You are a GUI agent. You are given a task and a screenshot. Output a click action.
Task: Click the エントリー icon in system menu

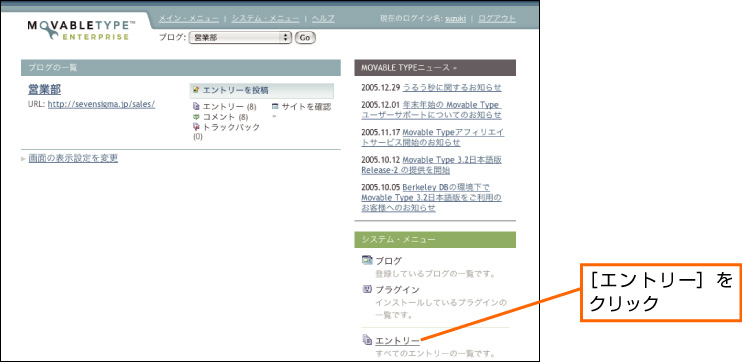367,339
